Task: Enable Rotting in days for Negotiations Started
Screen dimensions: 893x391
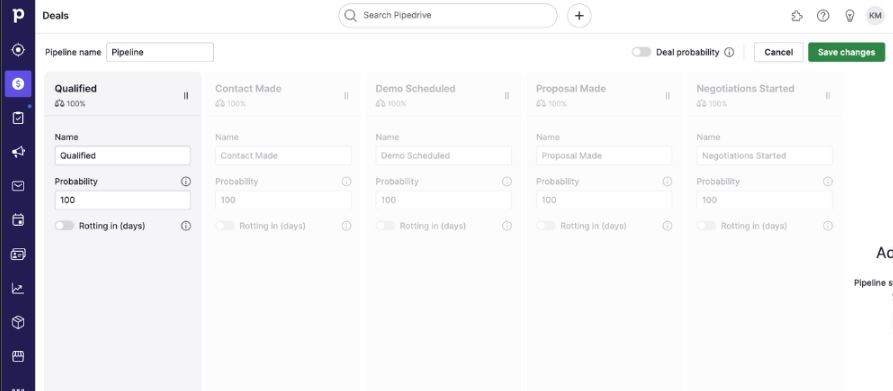Action: point(707,226)
